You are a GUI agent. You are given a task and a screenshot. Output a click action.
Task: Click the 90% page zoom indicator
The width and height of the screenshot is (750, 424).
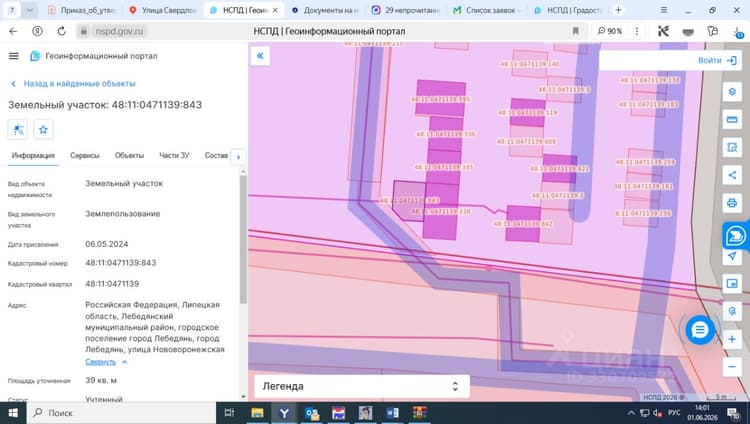609,31
